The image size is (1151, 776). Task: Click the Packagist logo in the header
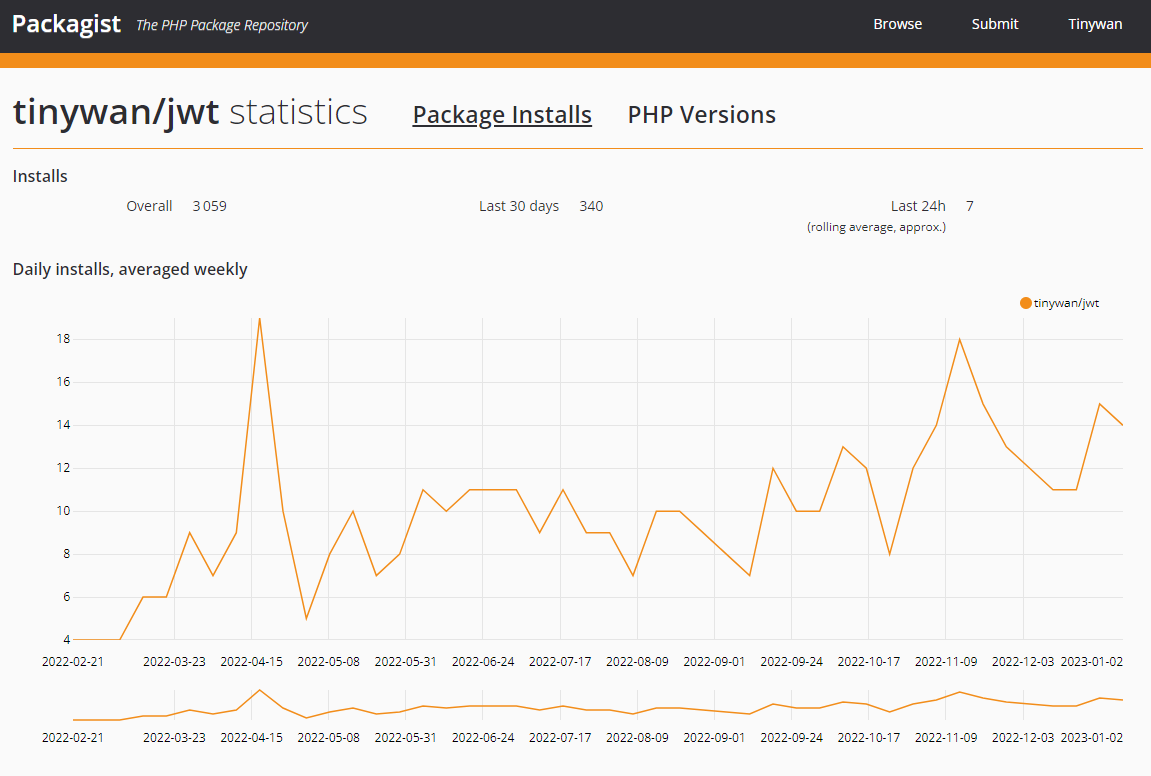coord(66,24)
